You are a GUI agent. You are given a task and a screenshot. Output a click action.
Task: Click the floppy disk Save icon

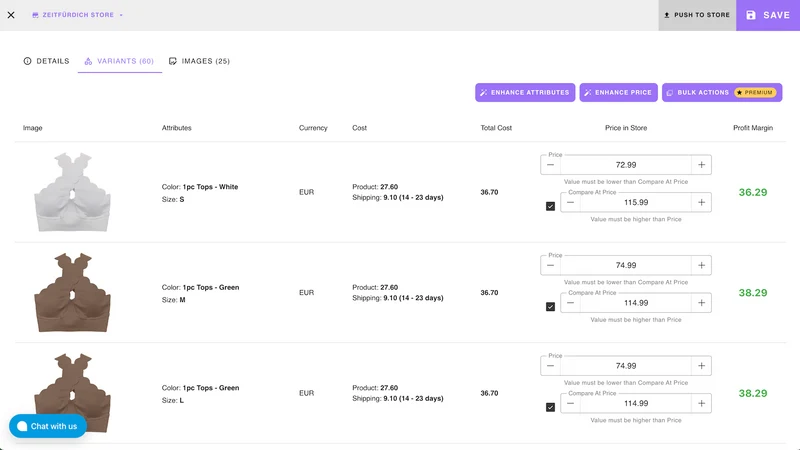(751, 15)
